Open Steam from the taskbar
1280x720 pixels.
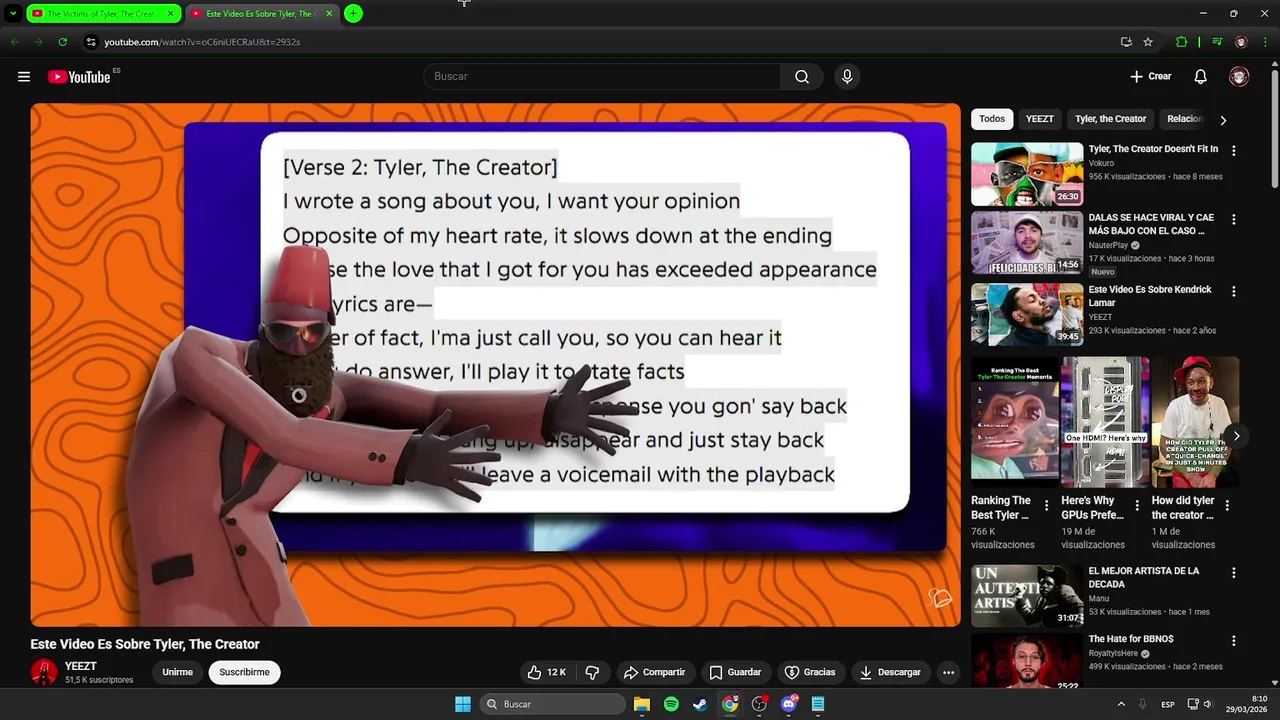click(x=700, y=704)
